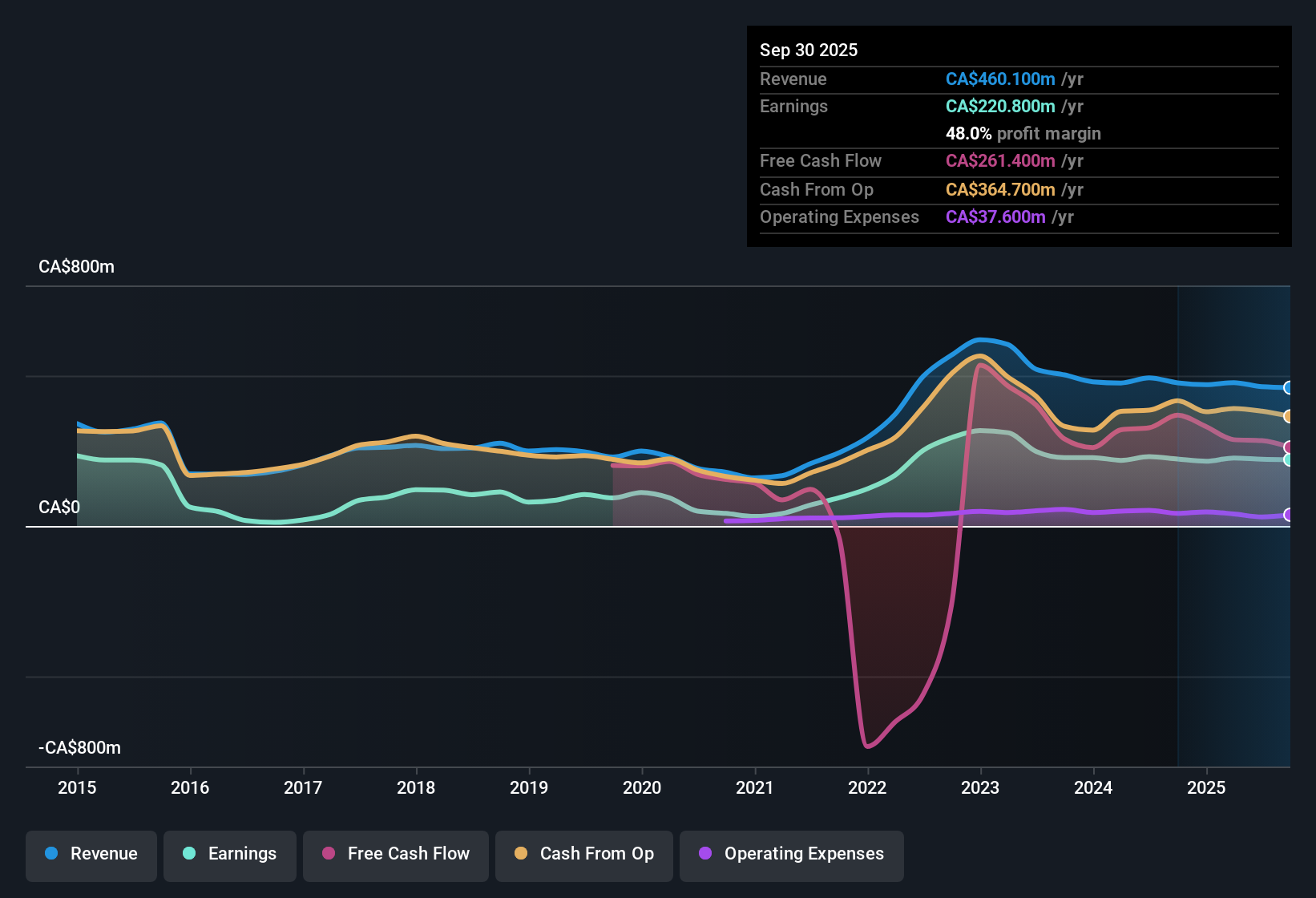Click the pink Free Cash Flow legend dot

pyautogui.click(x=329, y=854)
